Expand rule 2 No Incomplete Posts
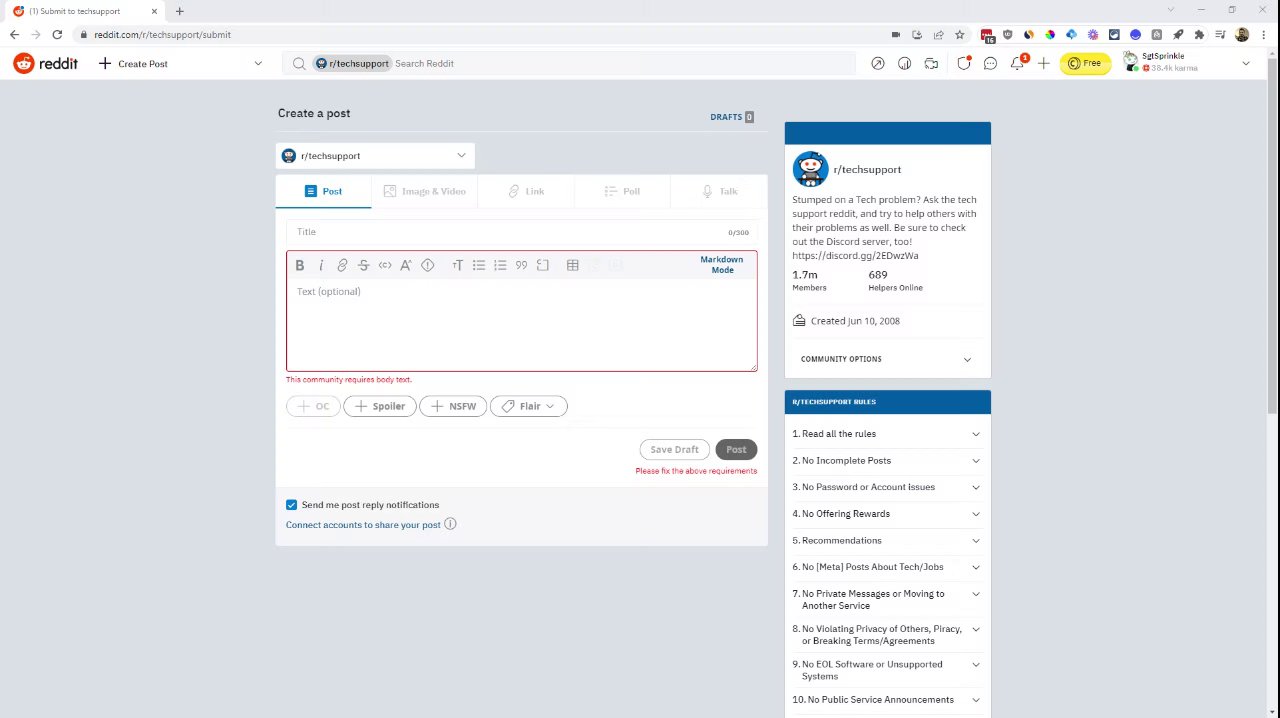The height and width of the screenshot is (718, 1280). pos(887,461)
